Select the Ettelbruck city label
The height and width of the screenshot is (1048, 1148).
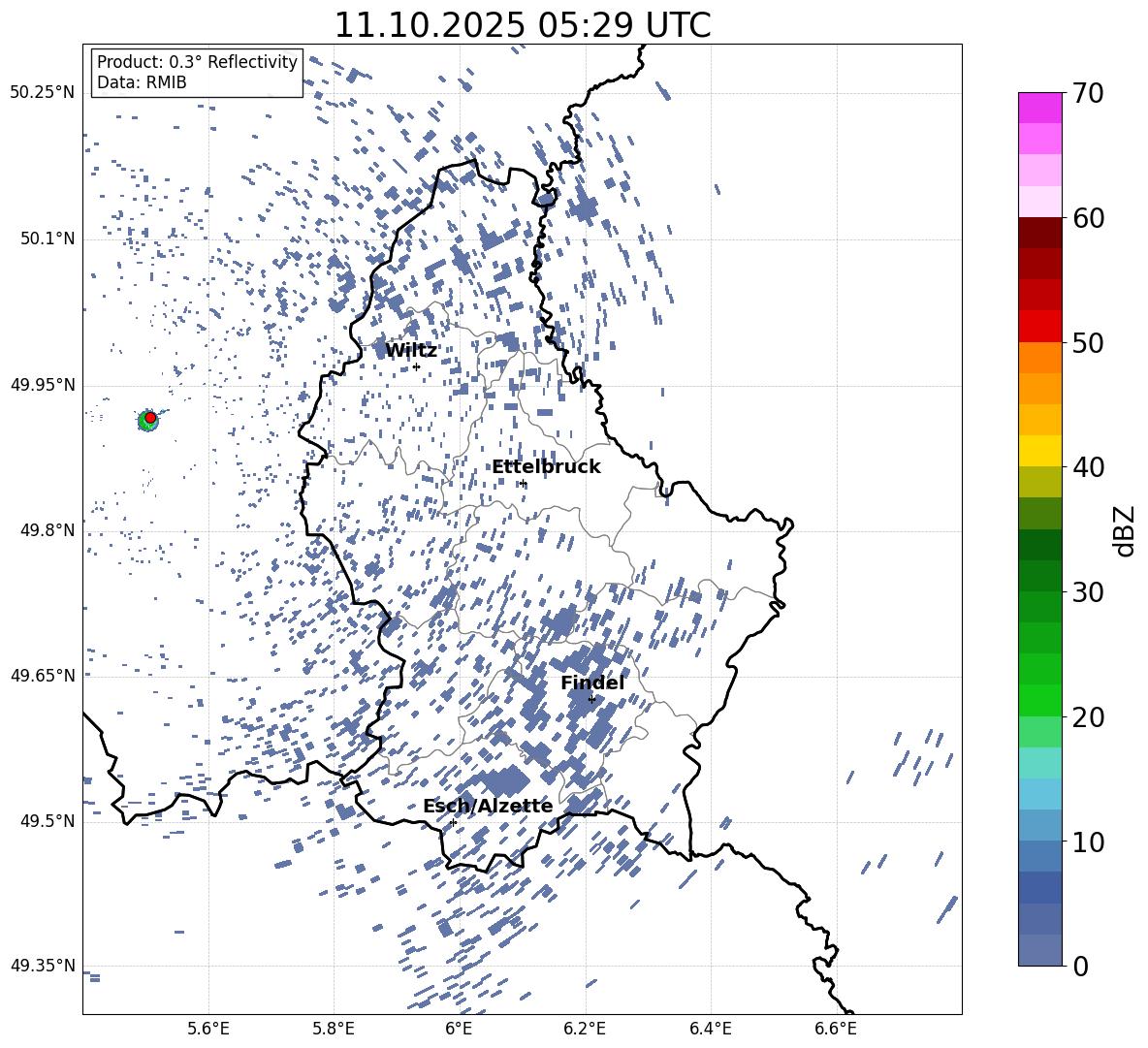pos(546,467)
